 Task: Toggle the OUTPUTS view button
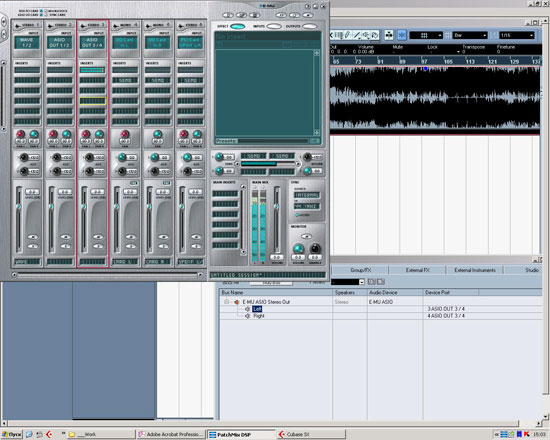(x=309, y=26)
